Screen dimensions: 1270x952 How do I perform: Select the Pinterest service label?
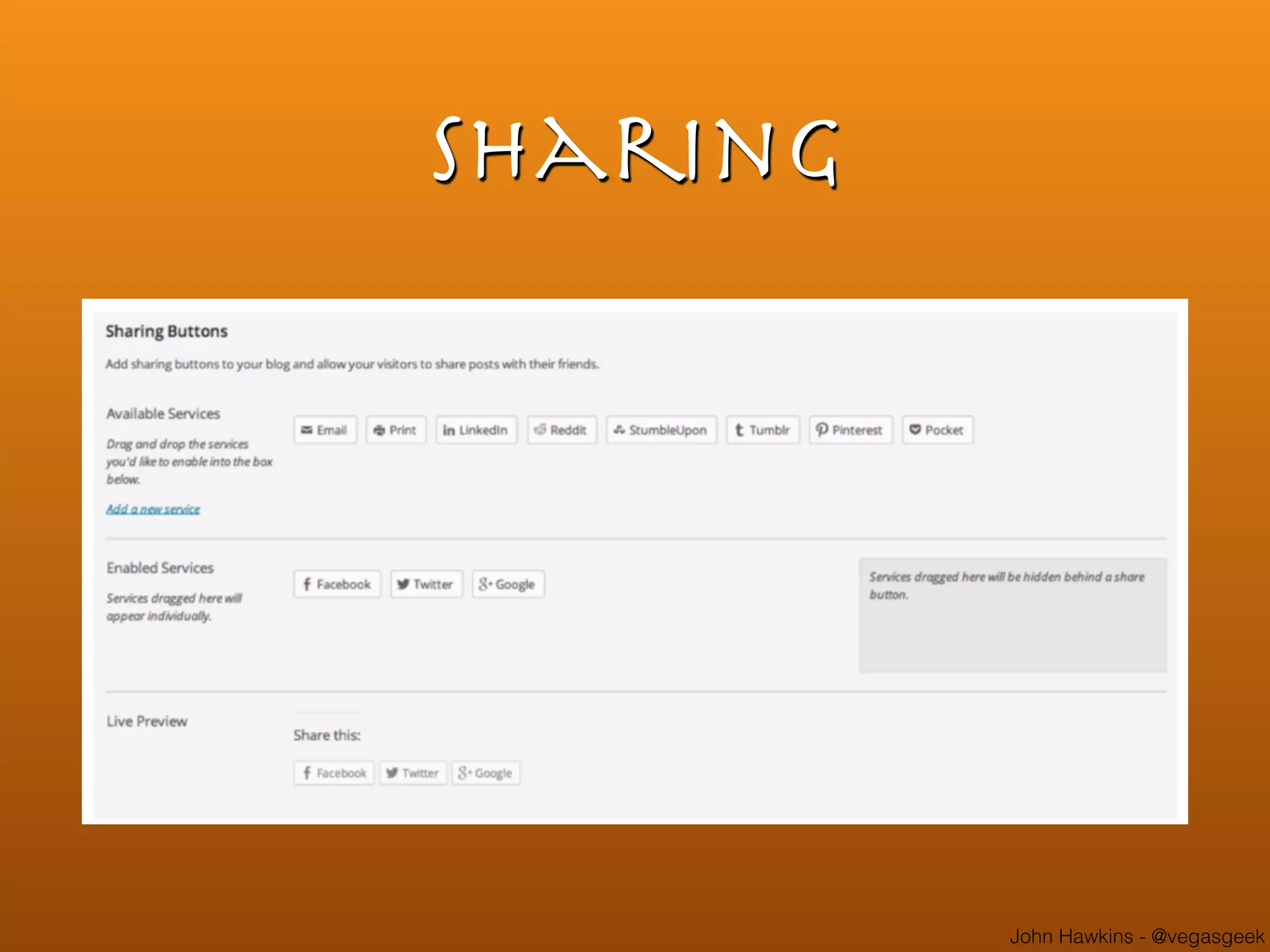coord(857,430)
